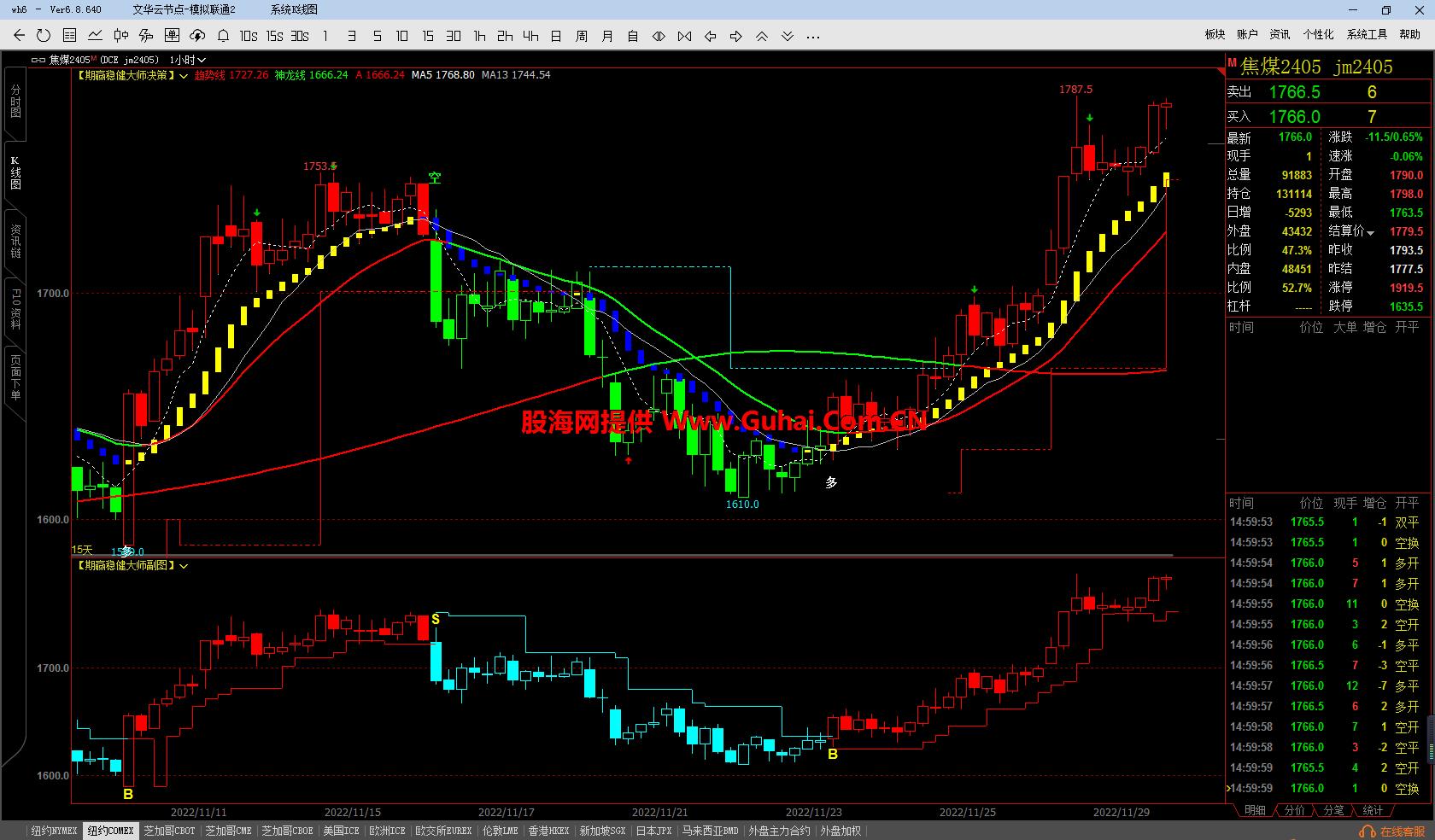1435x840 pixels.
Task: Click the alert bell icon
Action: pos(223,36)
